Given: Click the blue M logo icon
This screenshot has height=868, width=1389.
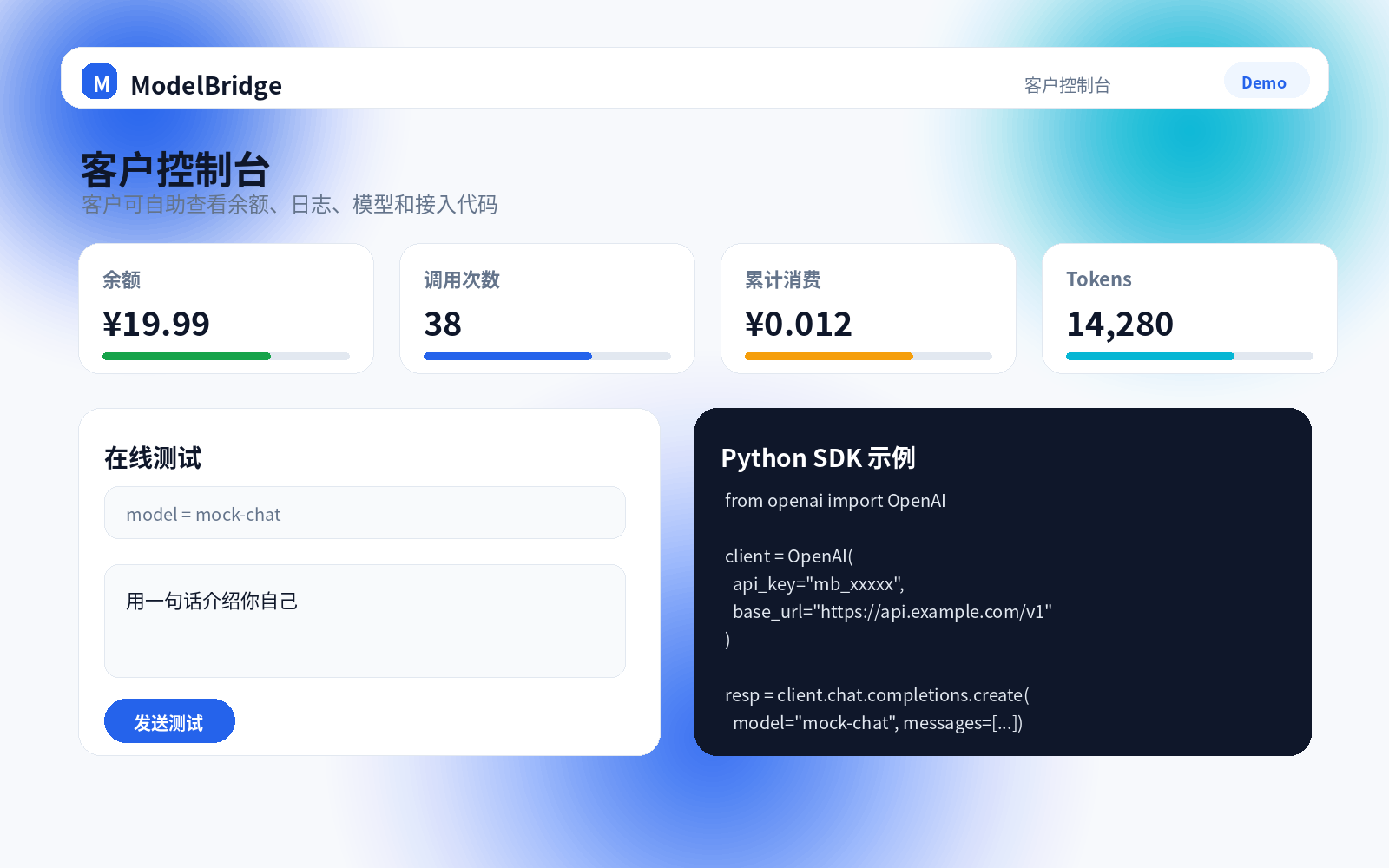Looking at the screenshot, I should pos(100,82).
